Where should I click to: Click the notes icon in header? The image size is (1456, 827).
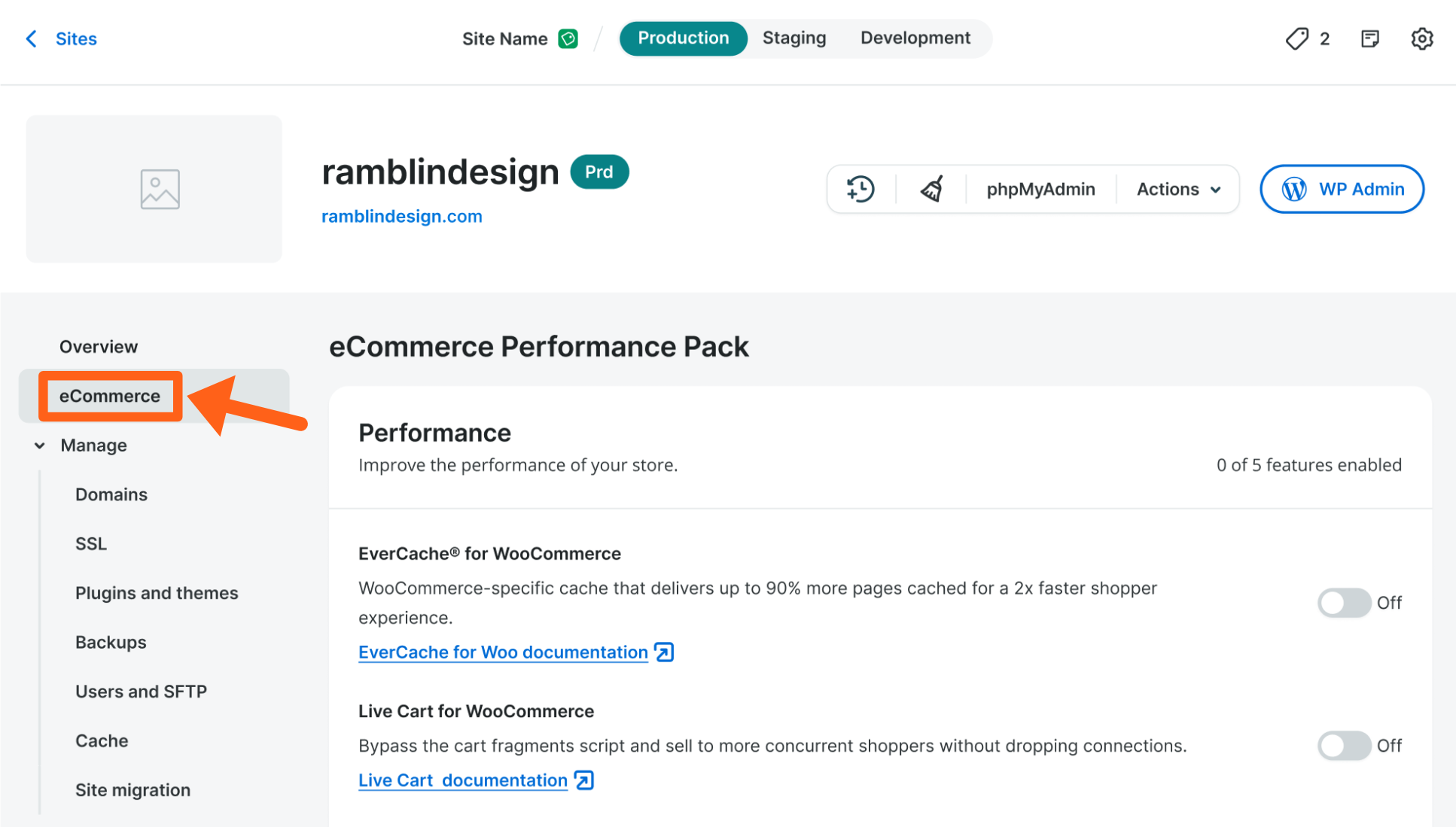1369,38
